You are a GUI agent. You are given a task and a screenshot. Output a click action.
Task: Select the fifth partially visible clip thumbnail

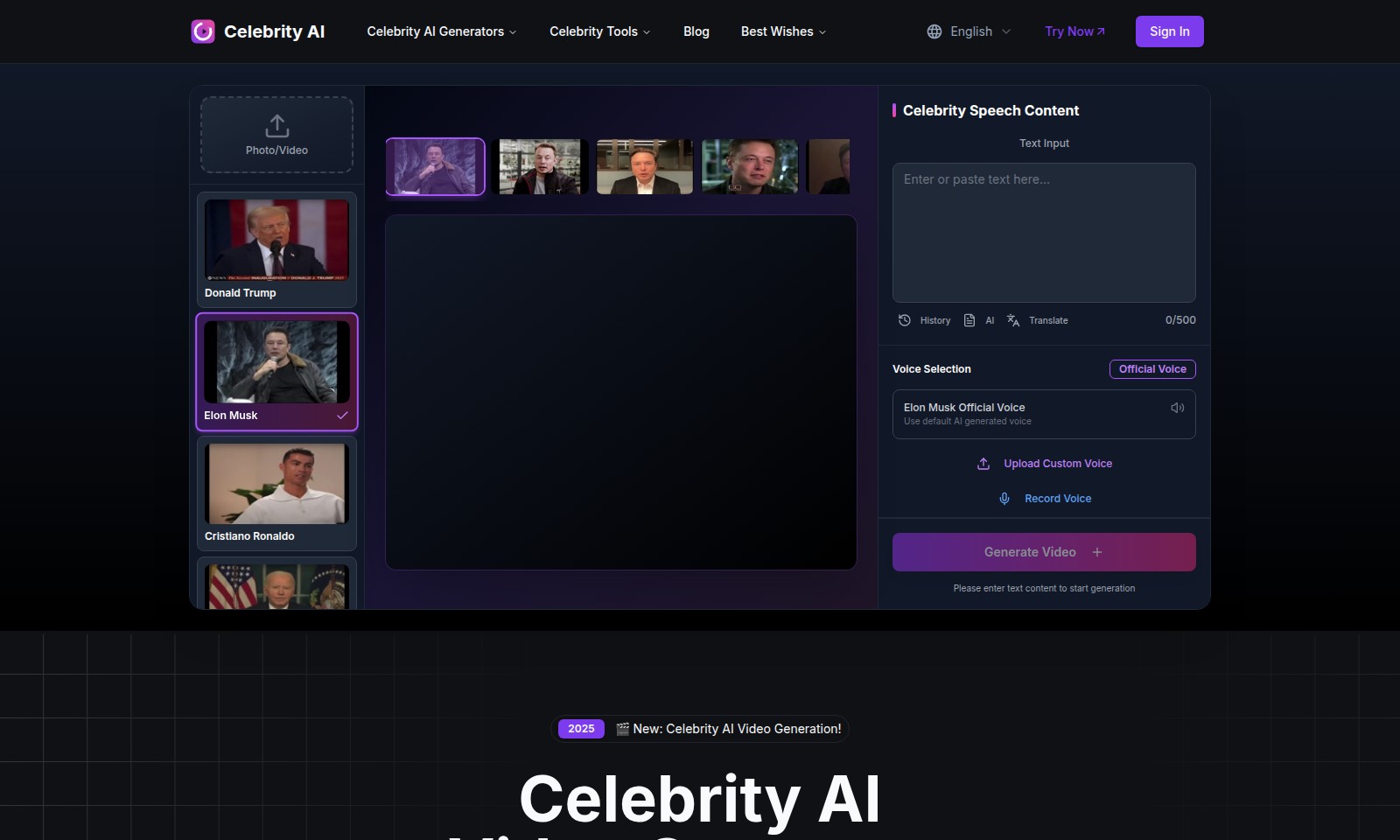click(x=829, y=166)
